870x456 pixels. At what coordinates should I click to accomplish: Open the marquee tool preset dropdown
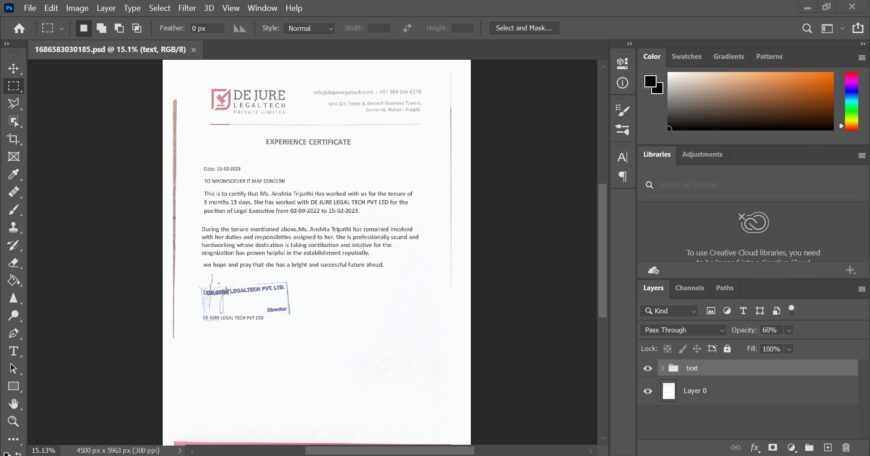pos(61,28)
